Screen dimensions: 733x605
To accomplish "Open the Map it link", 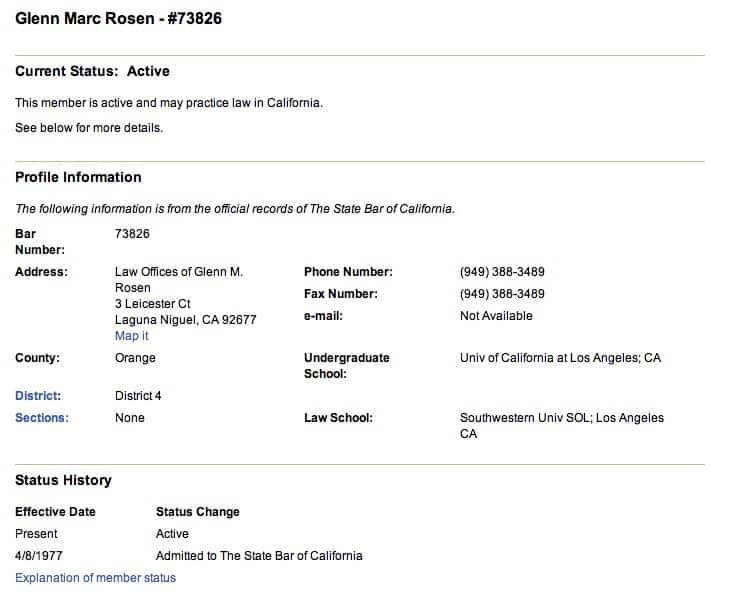I will pyautogui.click(x=131, y=336).
